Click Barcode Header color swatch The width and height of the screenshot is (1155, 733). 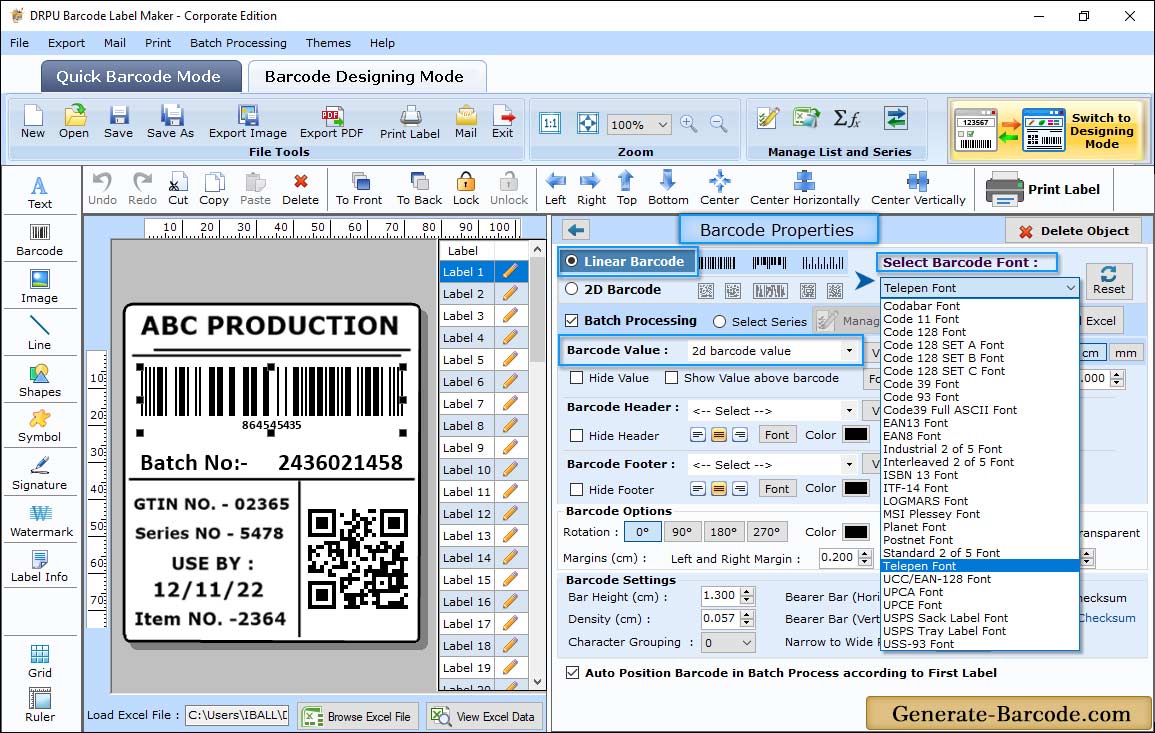855,434
